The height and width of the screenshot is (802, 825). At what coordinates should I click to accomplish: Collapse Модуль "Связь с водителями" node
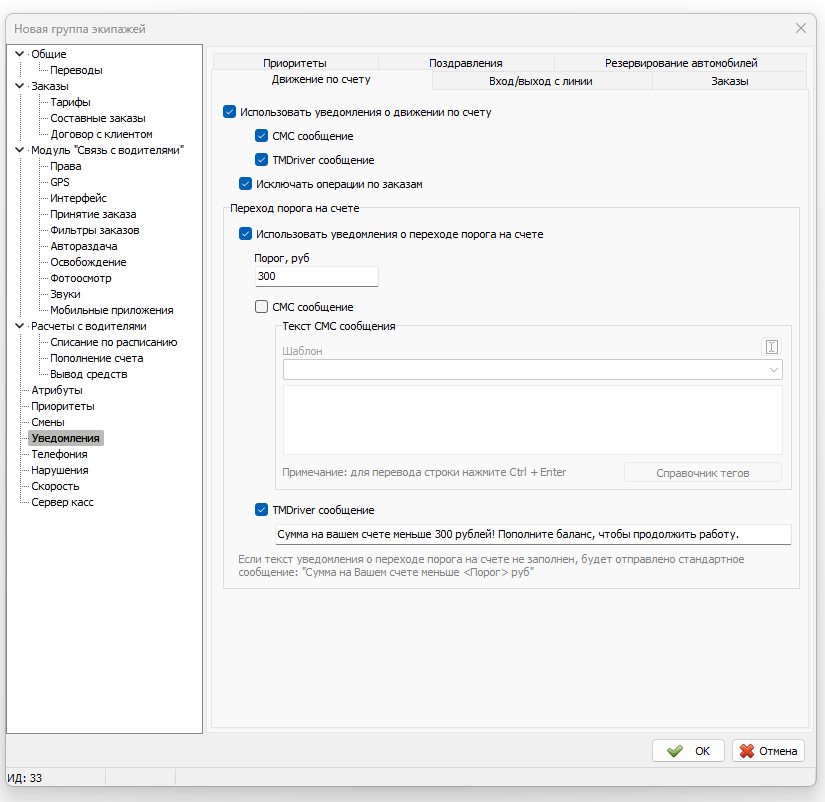tap(19, 150)
